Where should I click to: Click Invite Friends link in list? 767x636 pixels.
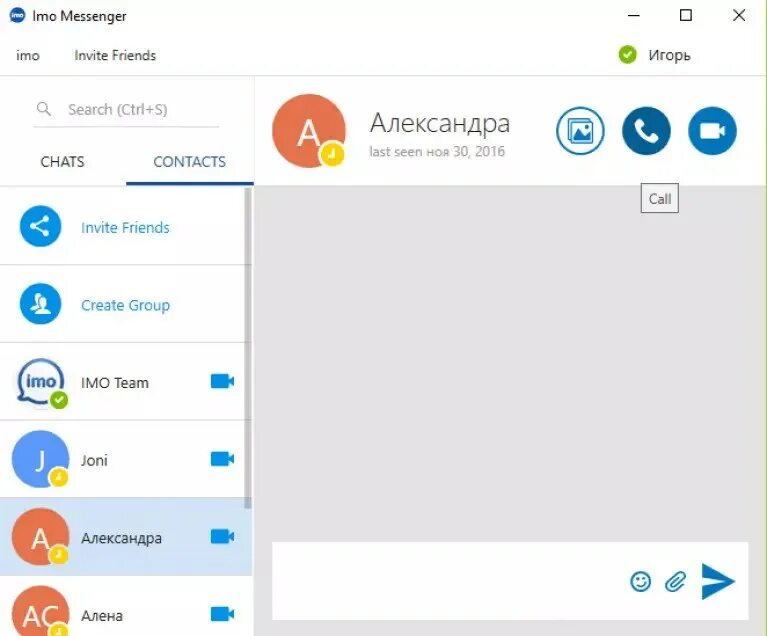point(125,227)
